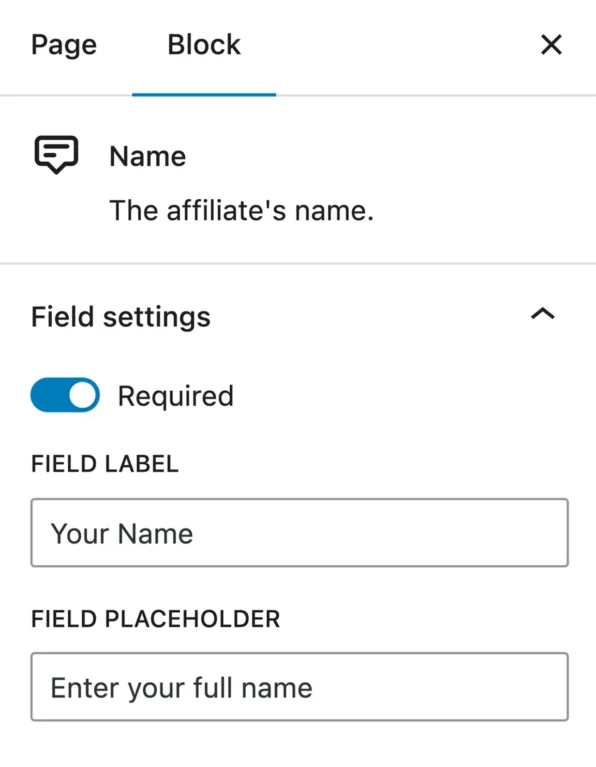
Task: Click the FIELD LABEL caption
Action: [105, 464]
